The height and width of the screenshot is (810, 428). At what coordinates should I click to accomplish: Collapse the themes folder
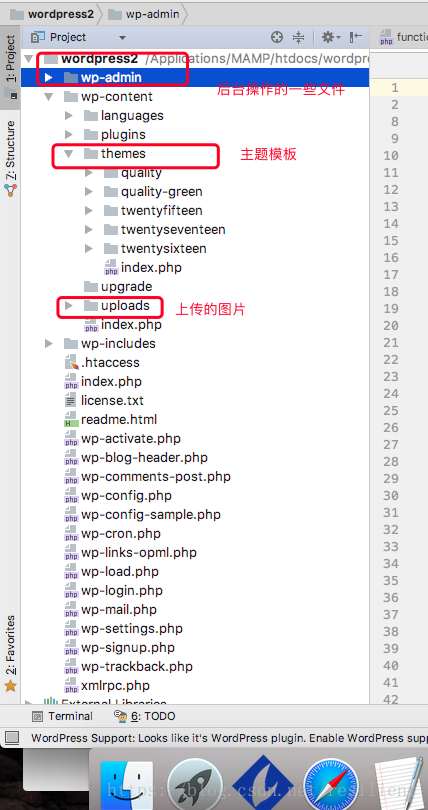pyautogui.click(x=69, y=154)
